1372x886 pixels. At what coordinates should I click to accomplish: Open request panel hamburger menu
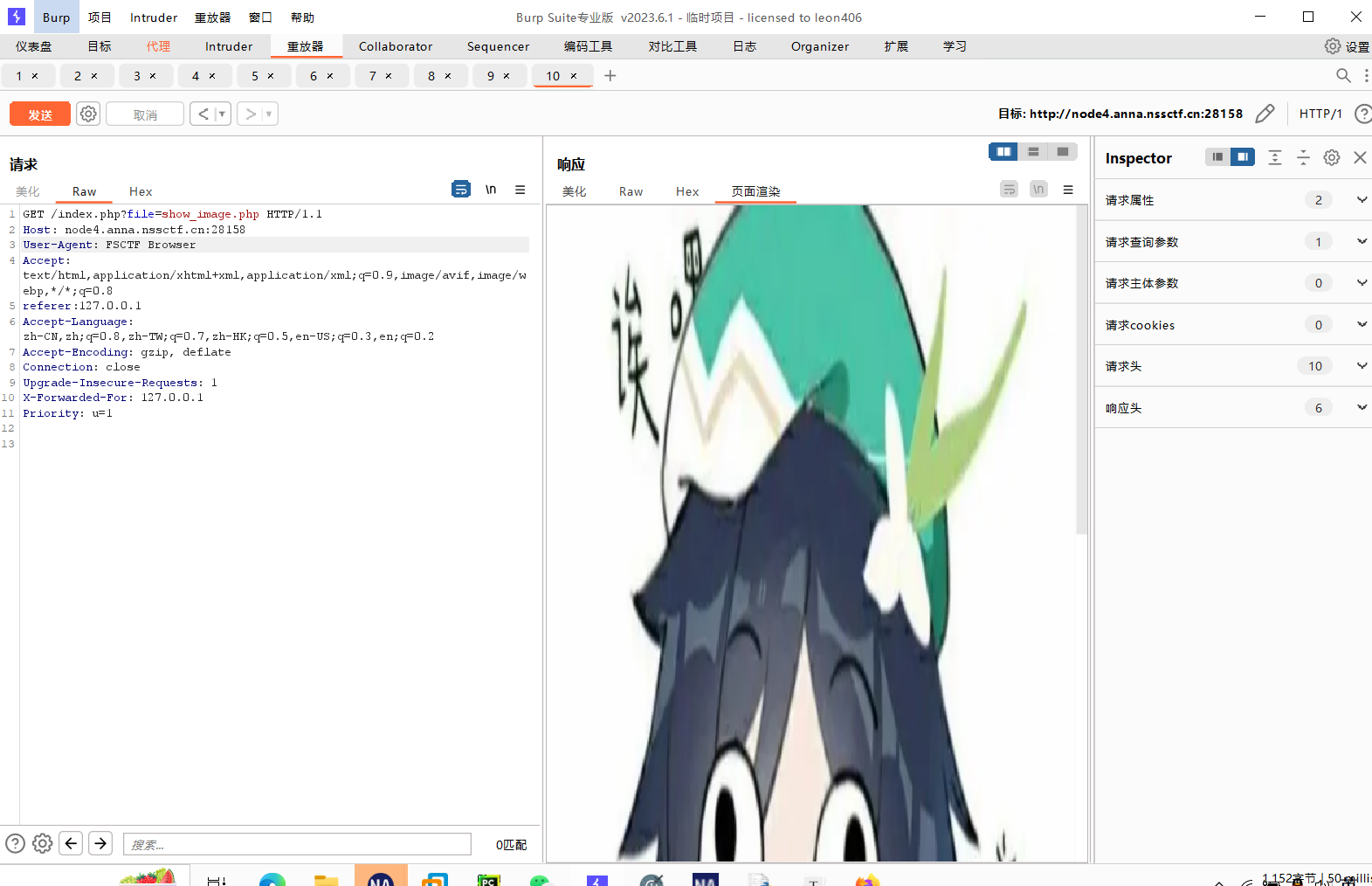tap(521, 189)
